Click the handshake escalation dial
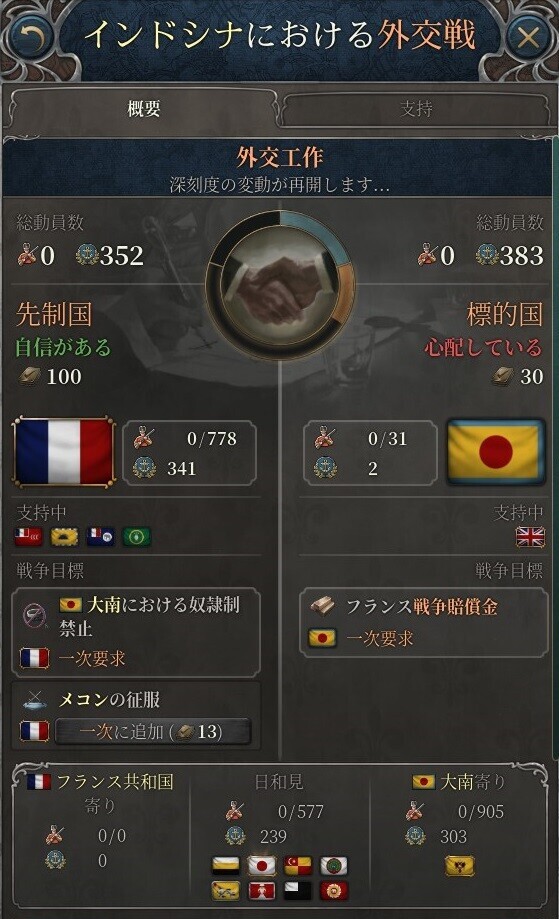Image resolution: width=559 pixels, height=919 pixels. point(280,285)
